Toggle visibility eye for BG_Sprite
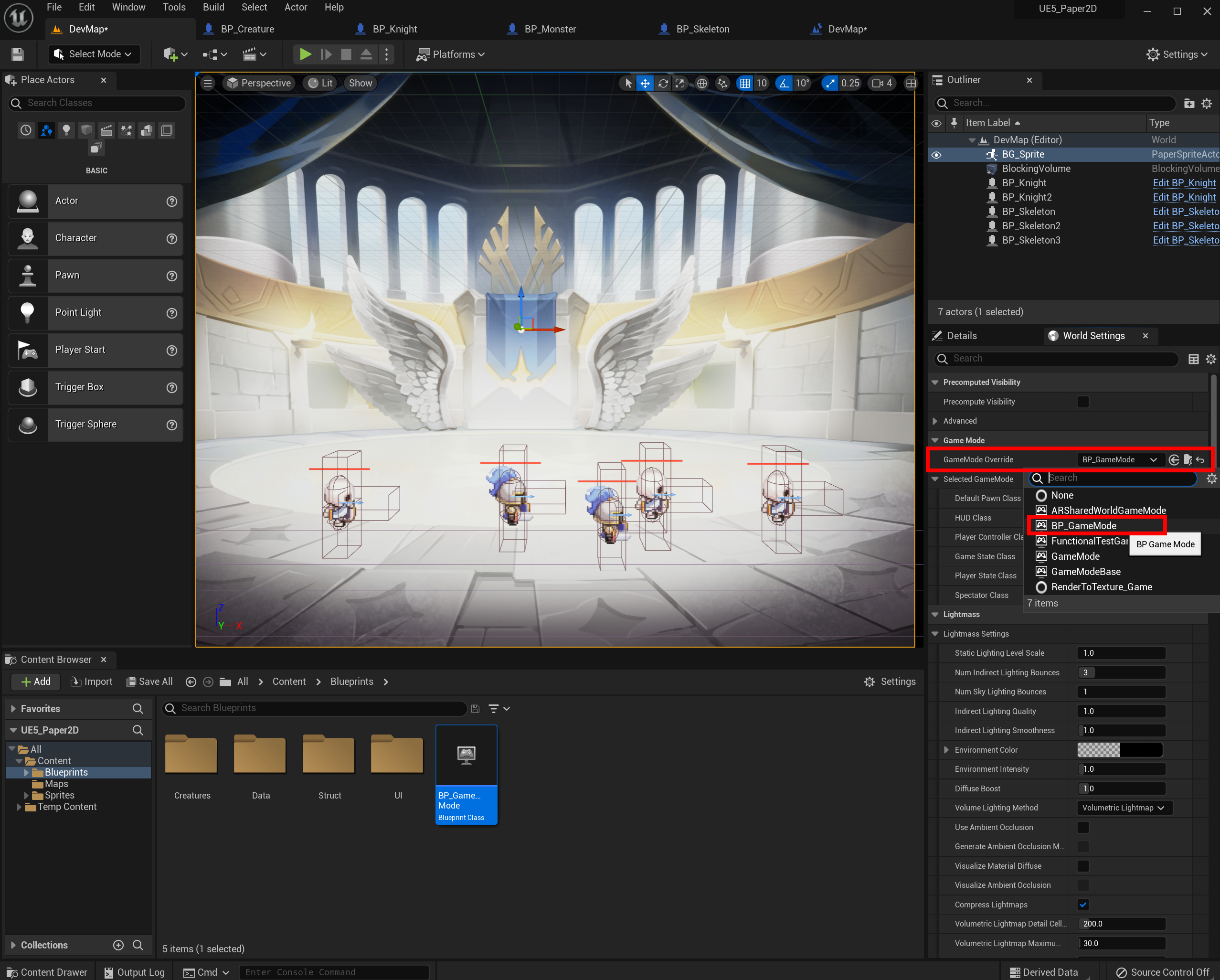Image resolution: width=1220 pixels, height=980 pixels. (x=936, y=154)
